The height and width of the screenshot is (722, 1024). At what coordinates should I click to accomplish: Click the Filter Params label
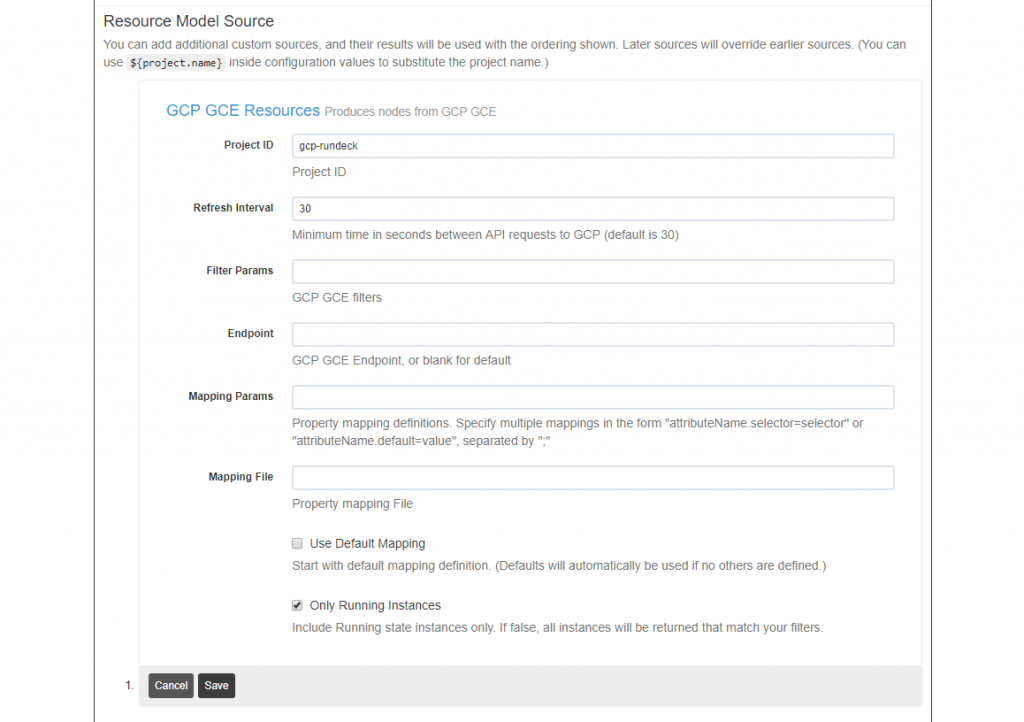[x=240, y=270]
